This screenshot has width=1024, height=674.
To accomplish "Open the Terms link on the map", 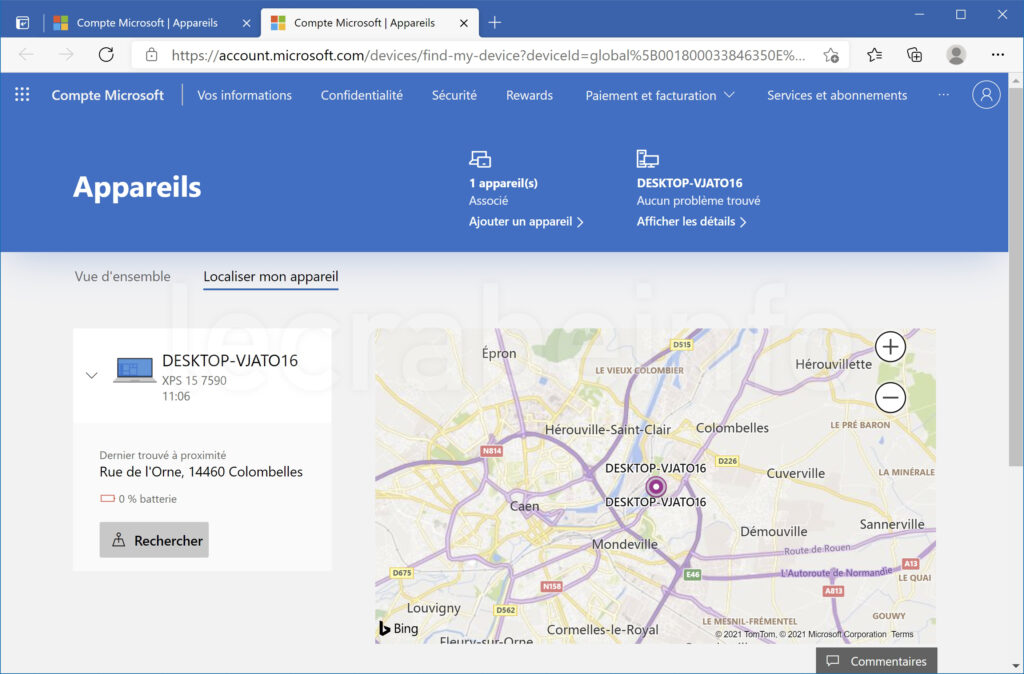I will [902, 634].
